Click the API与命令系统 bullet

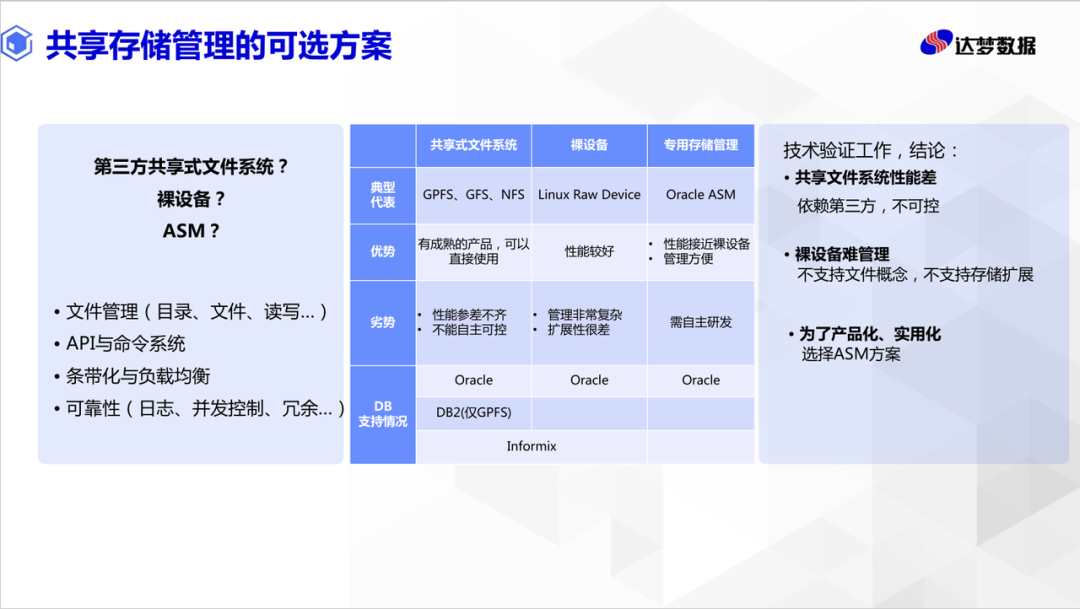tap(119, 344)
